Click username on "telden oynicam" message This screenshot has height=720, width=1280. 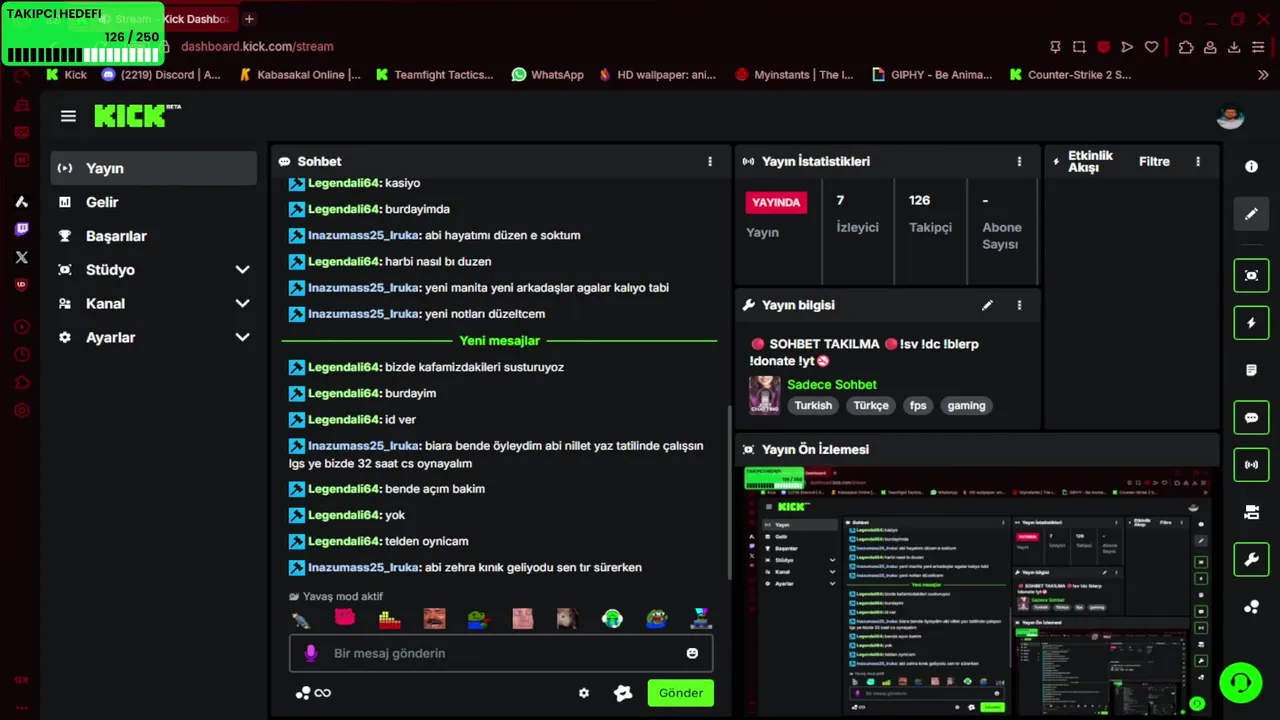(x=344, y=541)
